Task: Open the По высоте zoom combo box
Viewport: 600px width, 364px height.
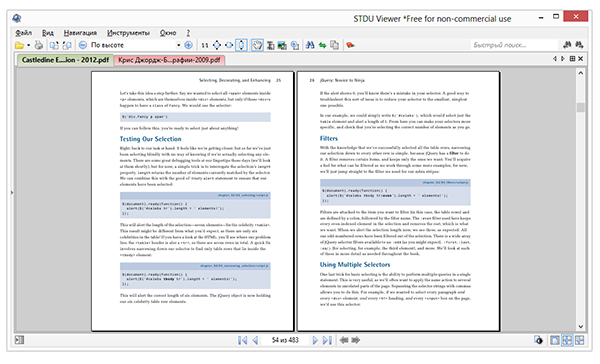Action: (135, 45)
